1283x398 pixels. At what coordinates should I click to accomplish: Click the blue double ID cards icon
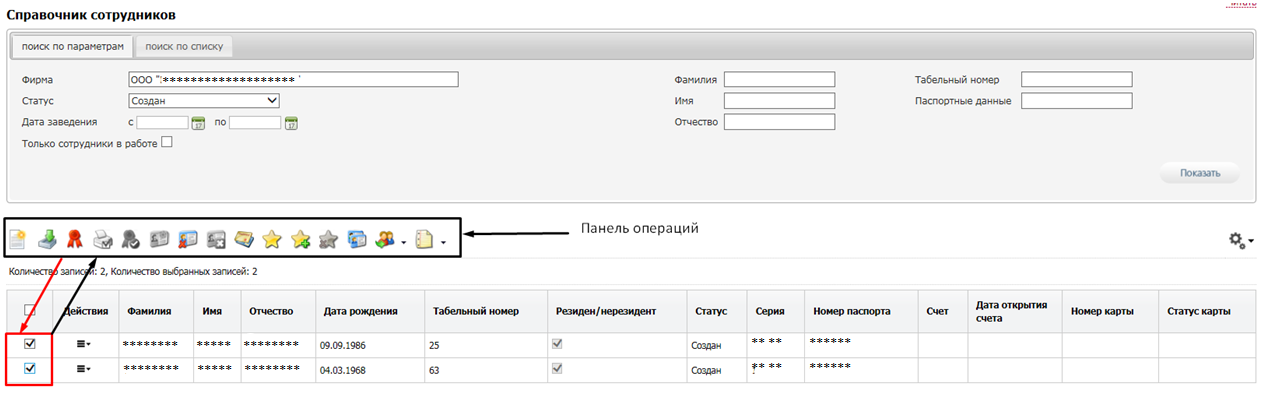click(x=357, y=239)
